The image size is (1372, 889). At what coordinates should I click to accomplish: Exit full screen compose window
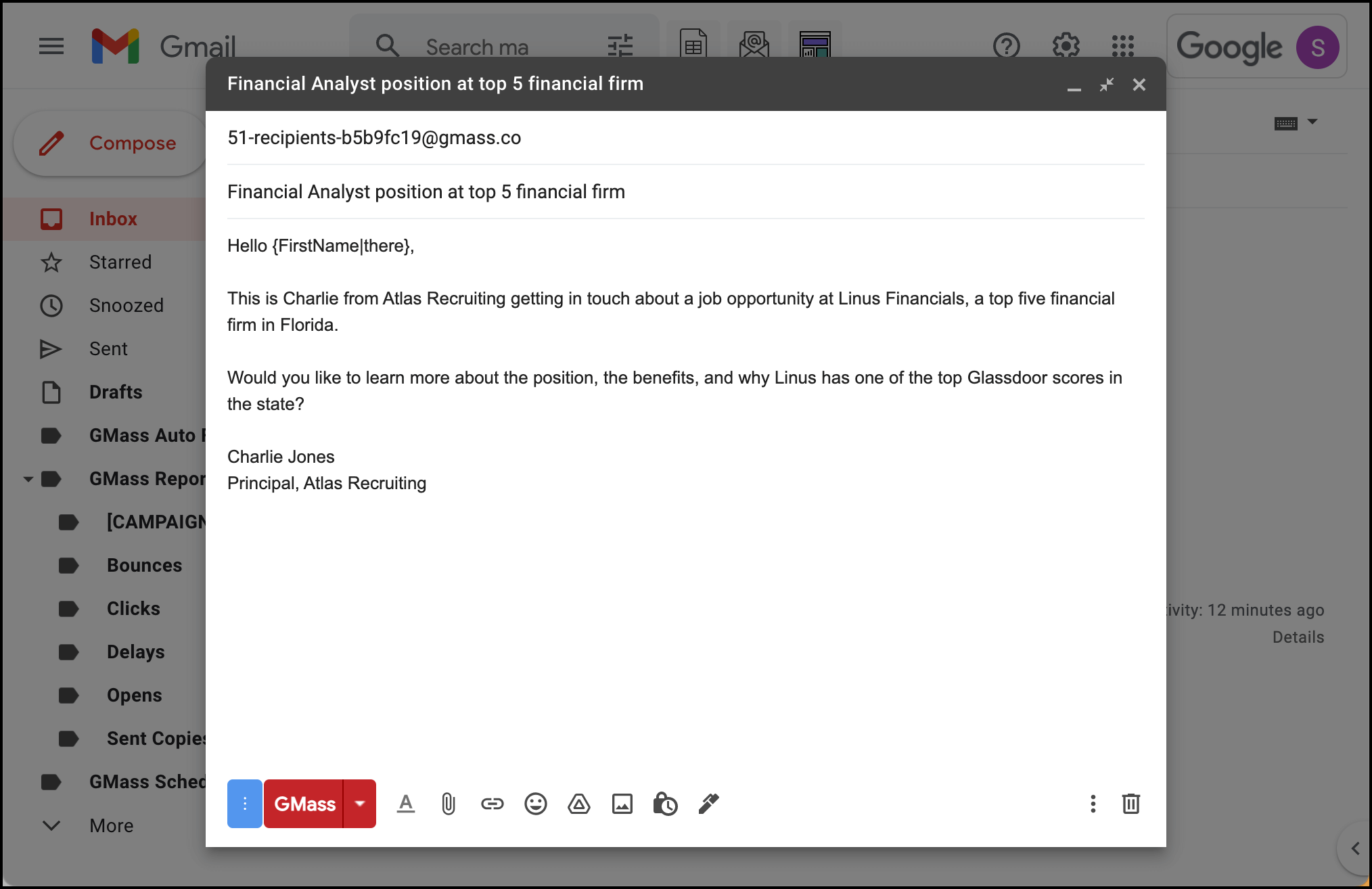[x=1107, y=85]
